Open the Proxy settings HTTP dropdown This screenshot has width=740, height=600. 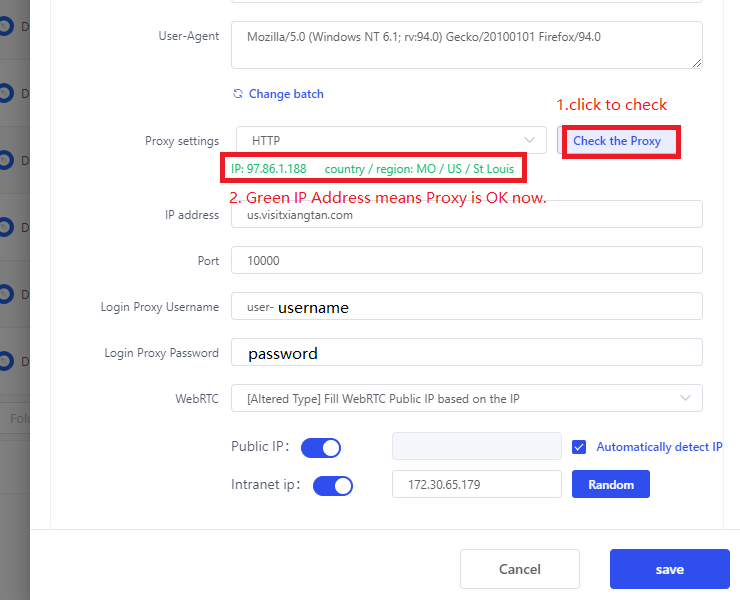391,140
